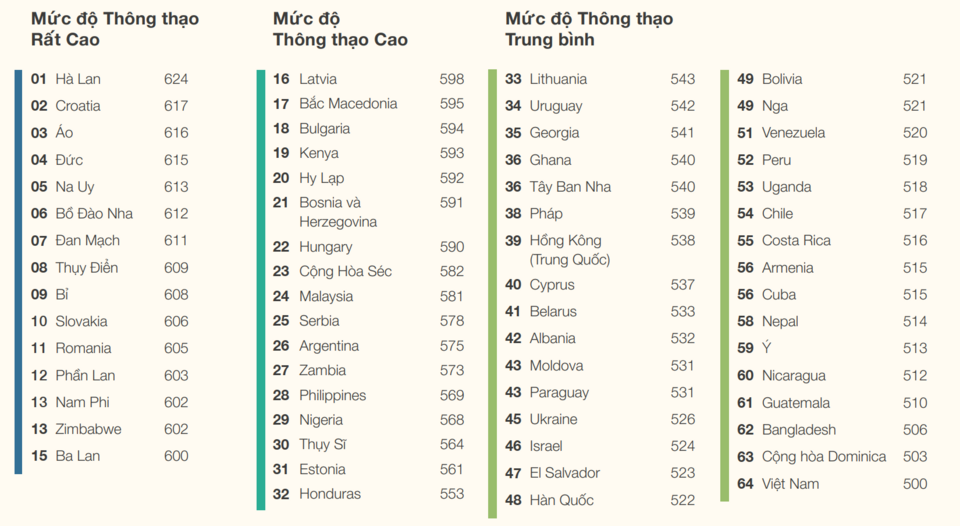The height and width of the screenshot is (526, 960).
Task: Click the Tây Ban Nha entry
Action: click(570, 187)
